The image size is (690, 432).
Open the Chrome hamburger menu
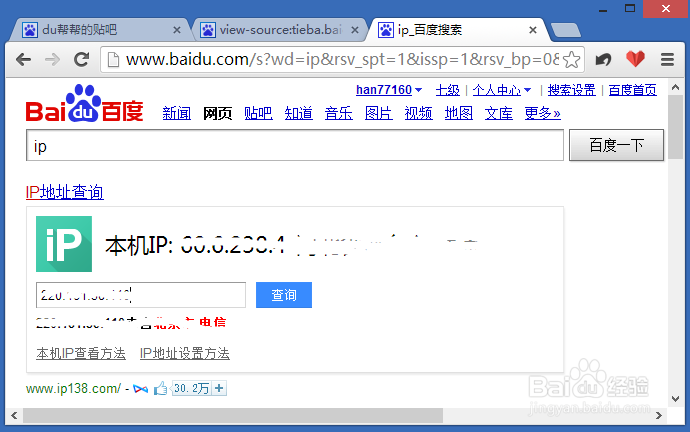click(667, 59)
